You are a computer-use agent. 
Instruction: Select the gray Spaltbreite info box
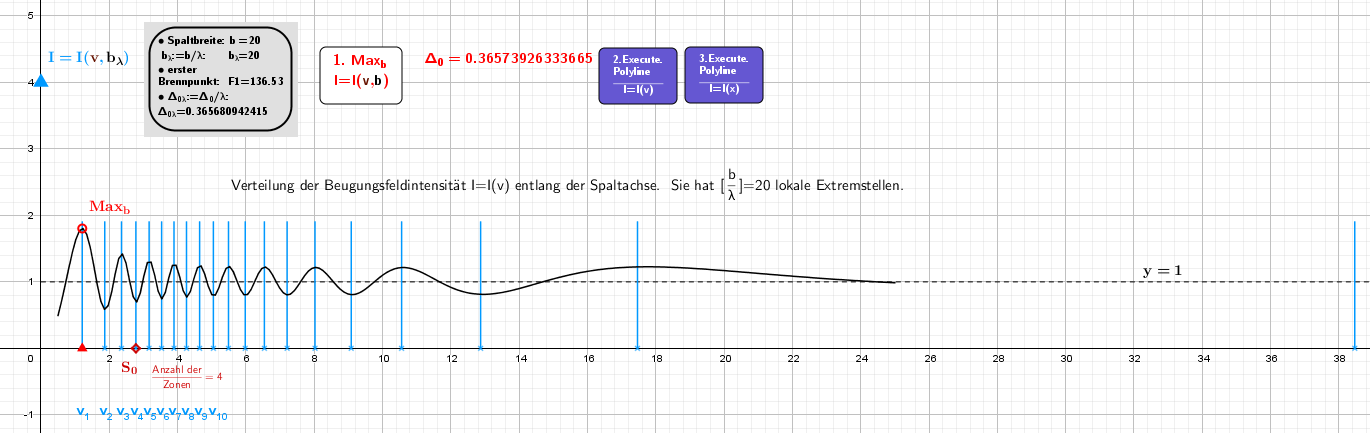click(221, 79)
